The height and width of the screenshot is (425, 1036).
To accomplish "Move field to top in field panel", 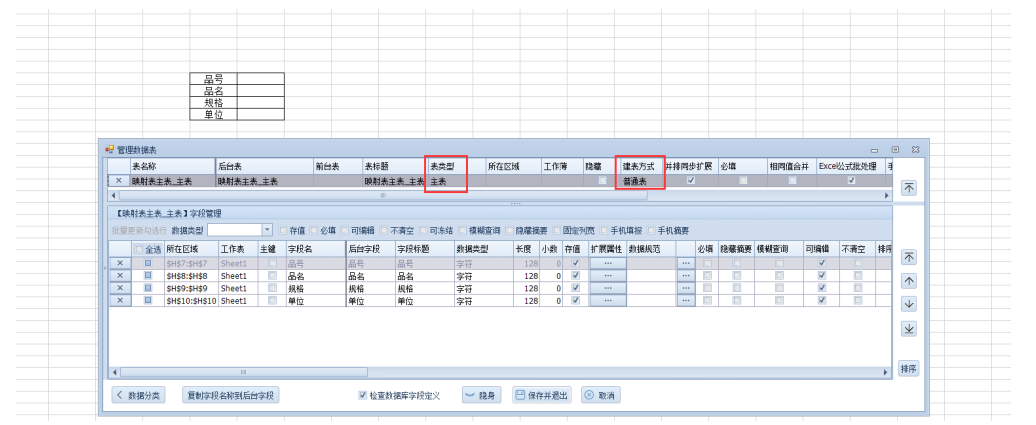I will click(x=908, y=257).
